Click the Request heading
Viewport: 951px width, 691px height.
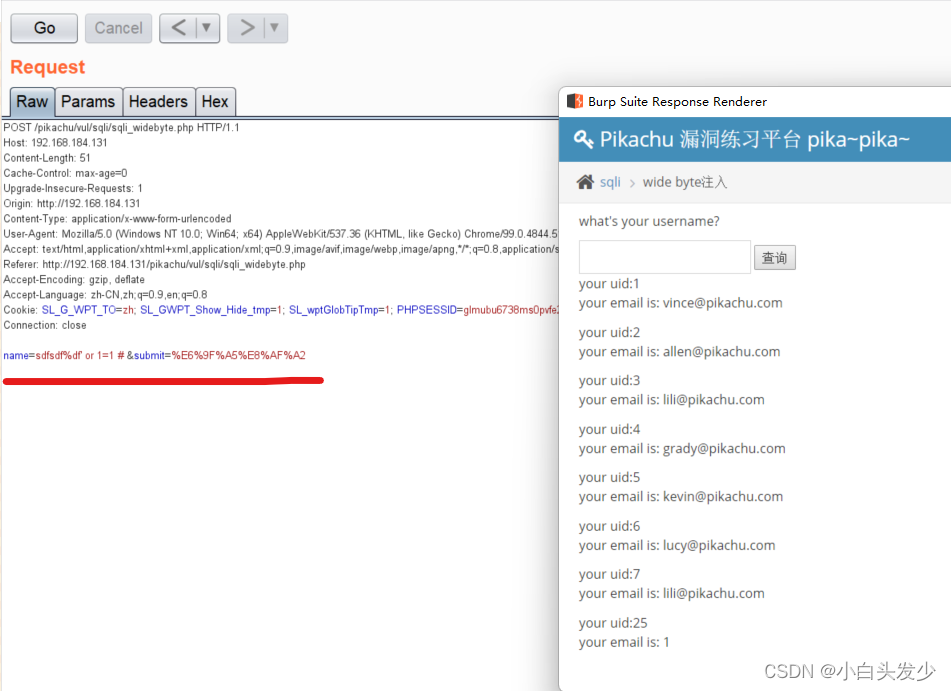click(48, 67)
